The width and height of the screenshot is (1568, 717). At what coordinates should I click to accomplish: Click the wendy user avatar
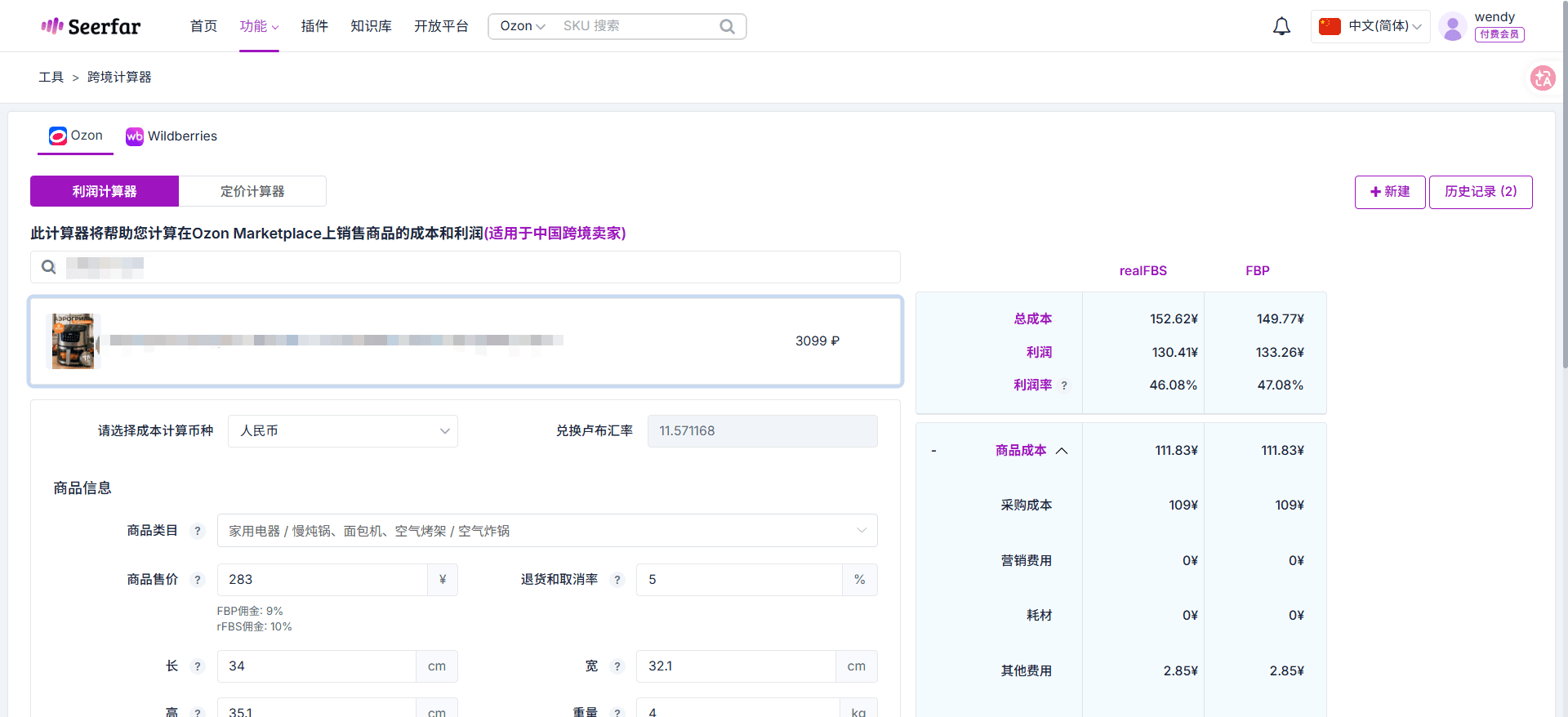point(1452,27)
